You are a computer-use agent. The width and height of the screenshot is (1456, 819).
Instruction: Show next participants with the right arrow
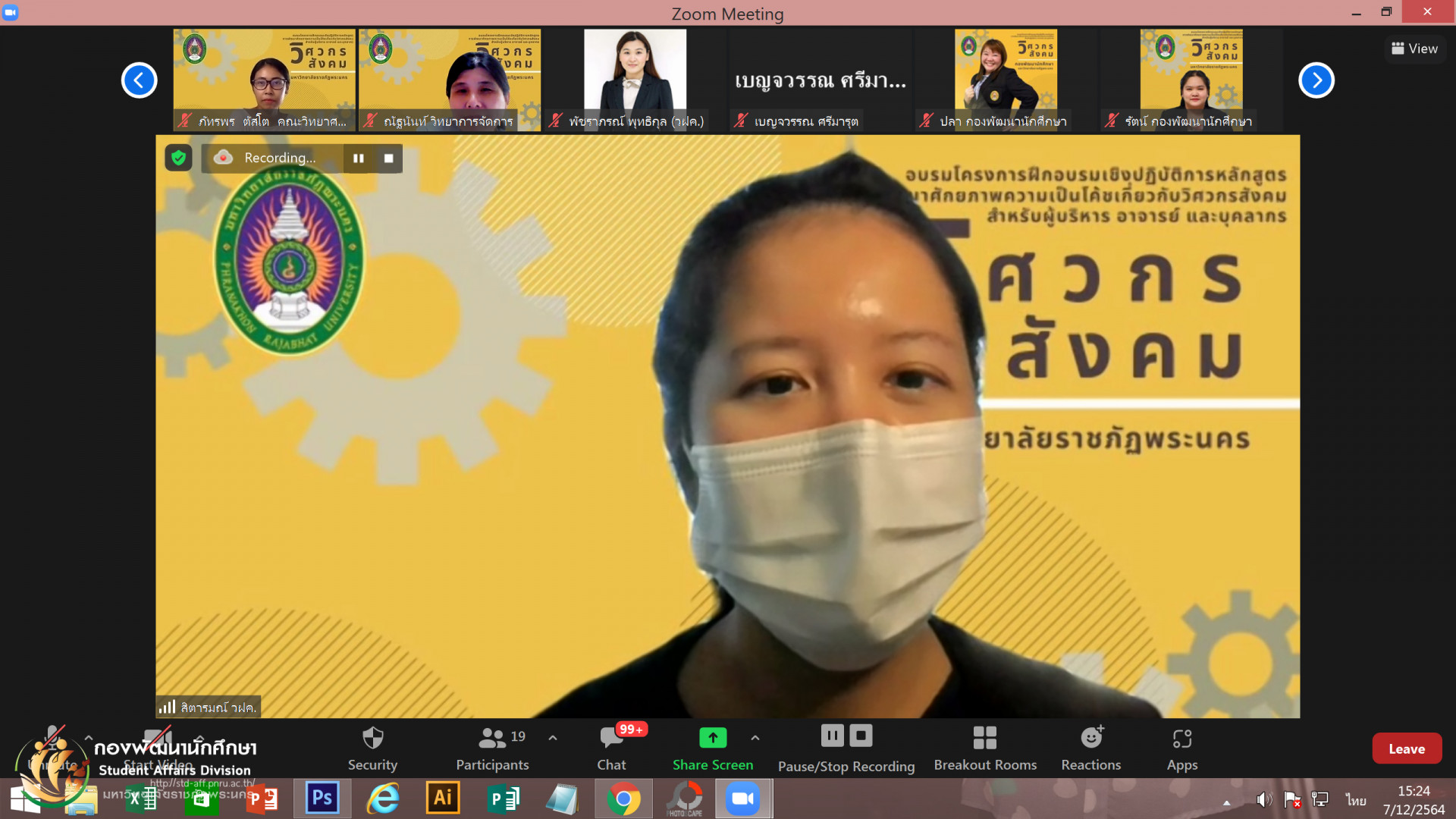[1316, 80]
